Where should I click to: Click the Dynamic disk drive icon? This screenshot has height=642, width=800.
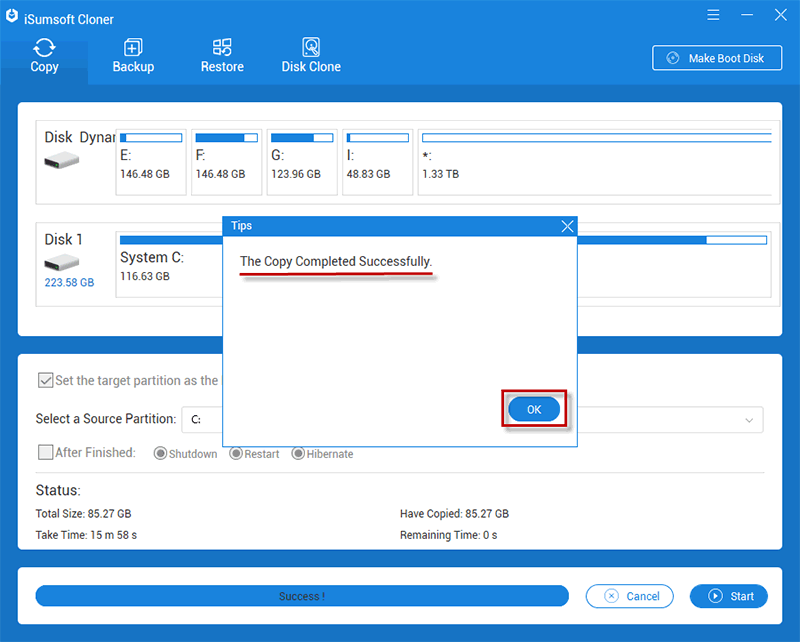coord(61,162)
